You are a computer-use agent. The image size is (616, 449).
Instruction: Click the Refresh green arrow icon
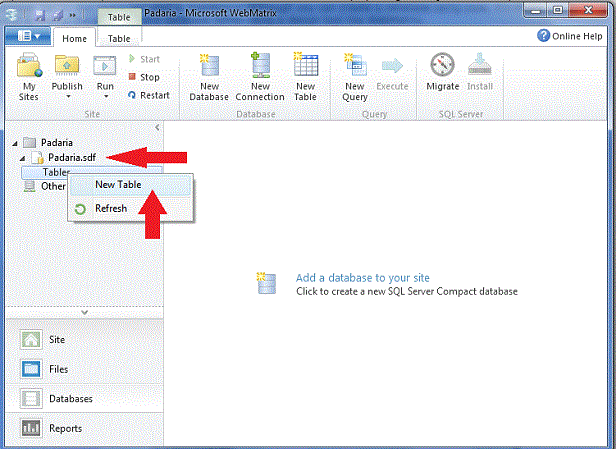[80, 209]
